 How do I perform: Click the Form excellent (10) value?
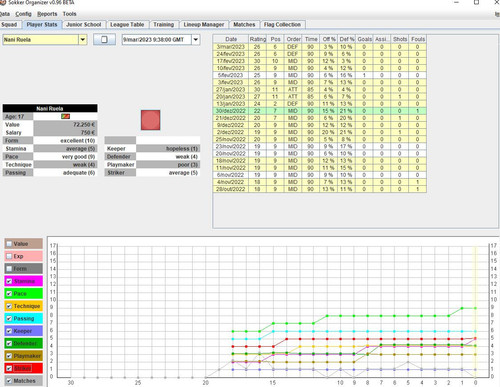coord(65,141)
